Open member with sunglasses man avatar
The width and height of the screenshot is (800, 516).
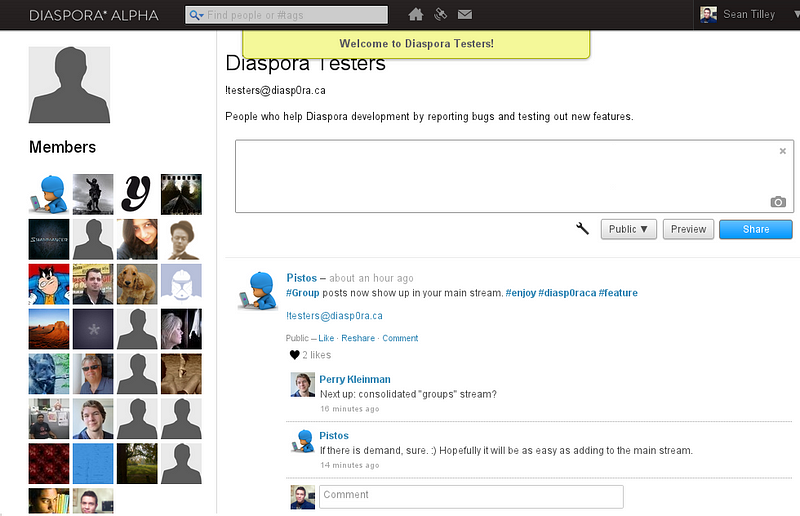[x=93, y=374]
